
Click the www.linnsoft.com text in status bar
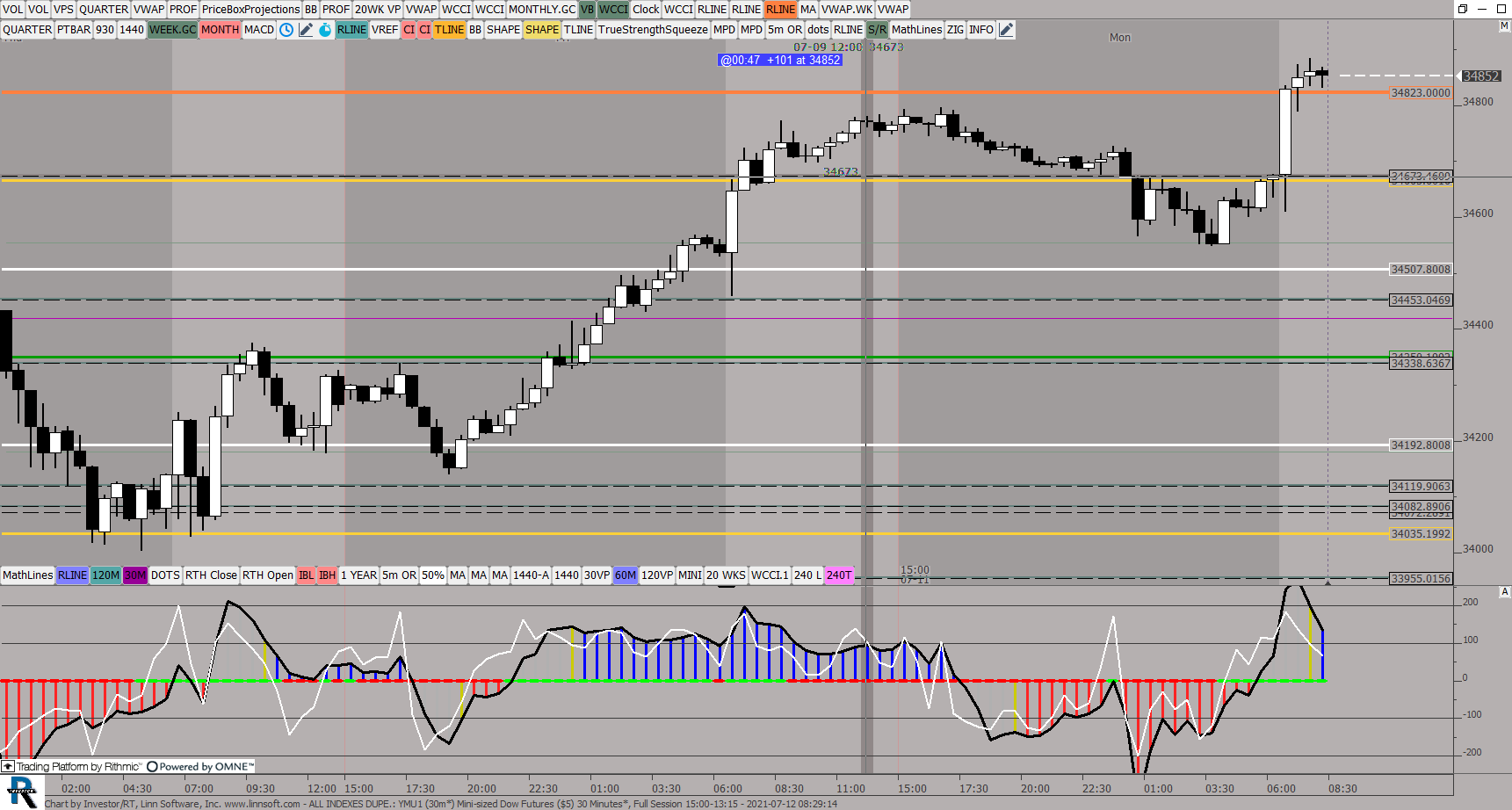(262, 804)
